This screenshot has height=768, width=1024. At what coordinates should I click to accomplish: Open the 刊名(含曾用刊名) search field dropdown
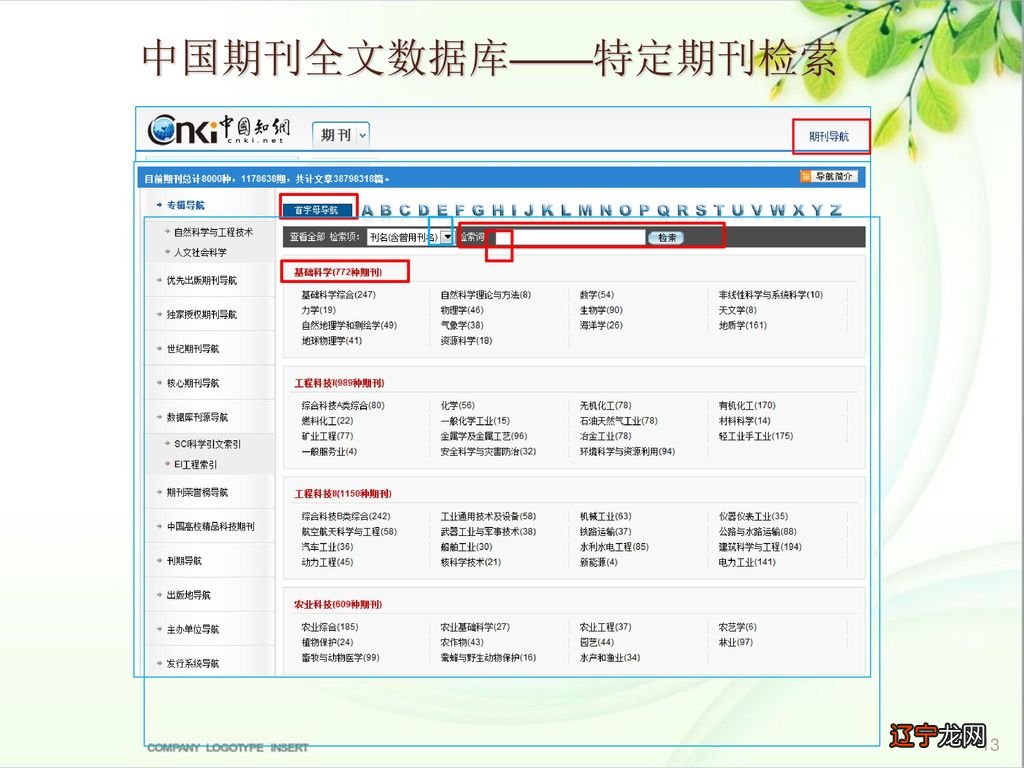[446, 237]
